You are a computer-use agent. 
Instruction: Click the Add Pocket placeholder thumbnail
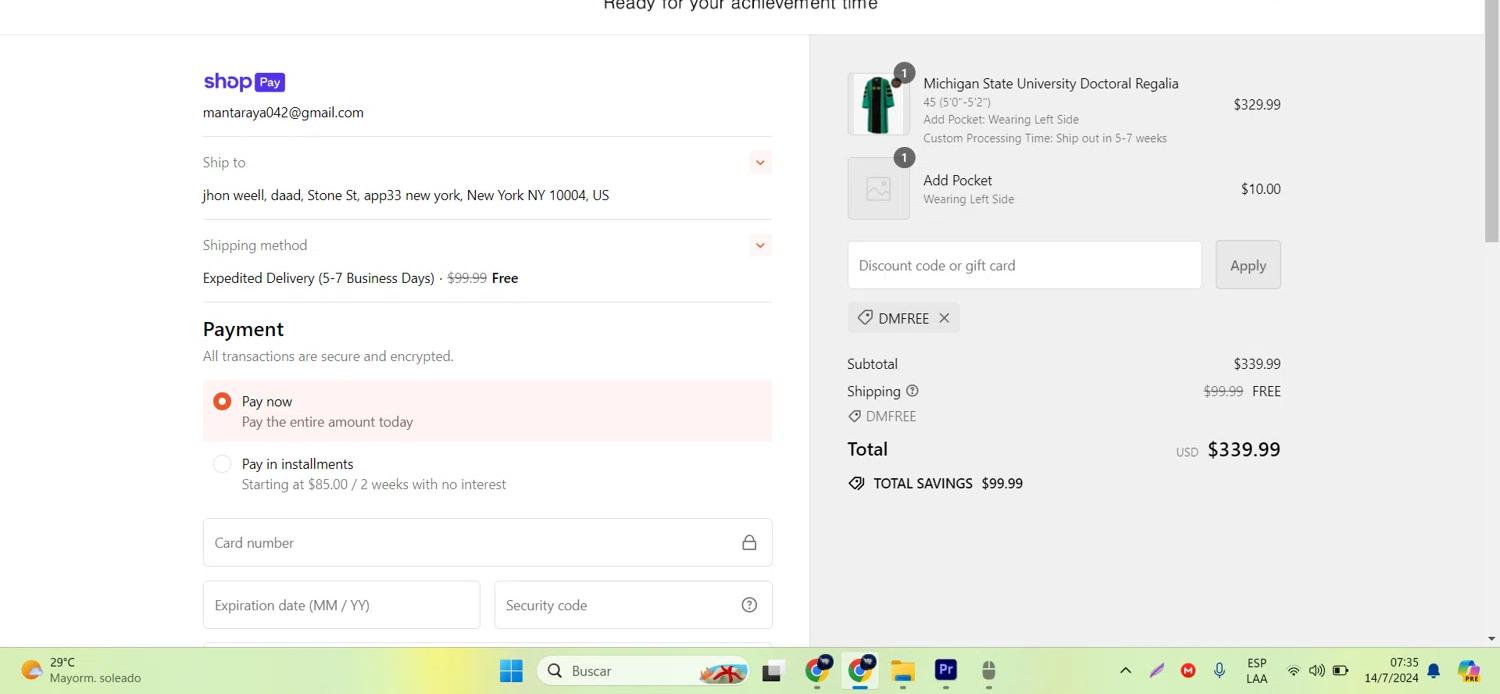(x=878, y=188)
